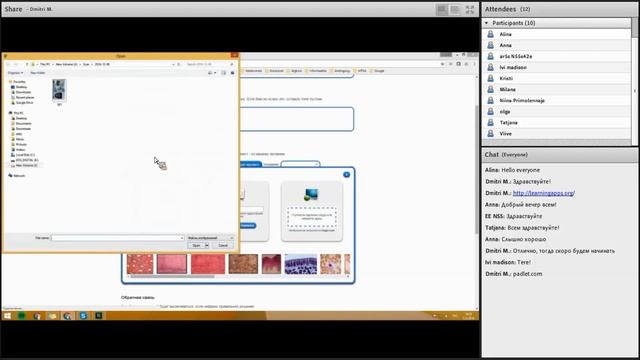Click the dashed drop zone for image upload

[312, 217]
